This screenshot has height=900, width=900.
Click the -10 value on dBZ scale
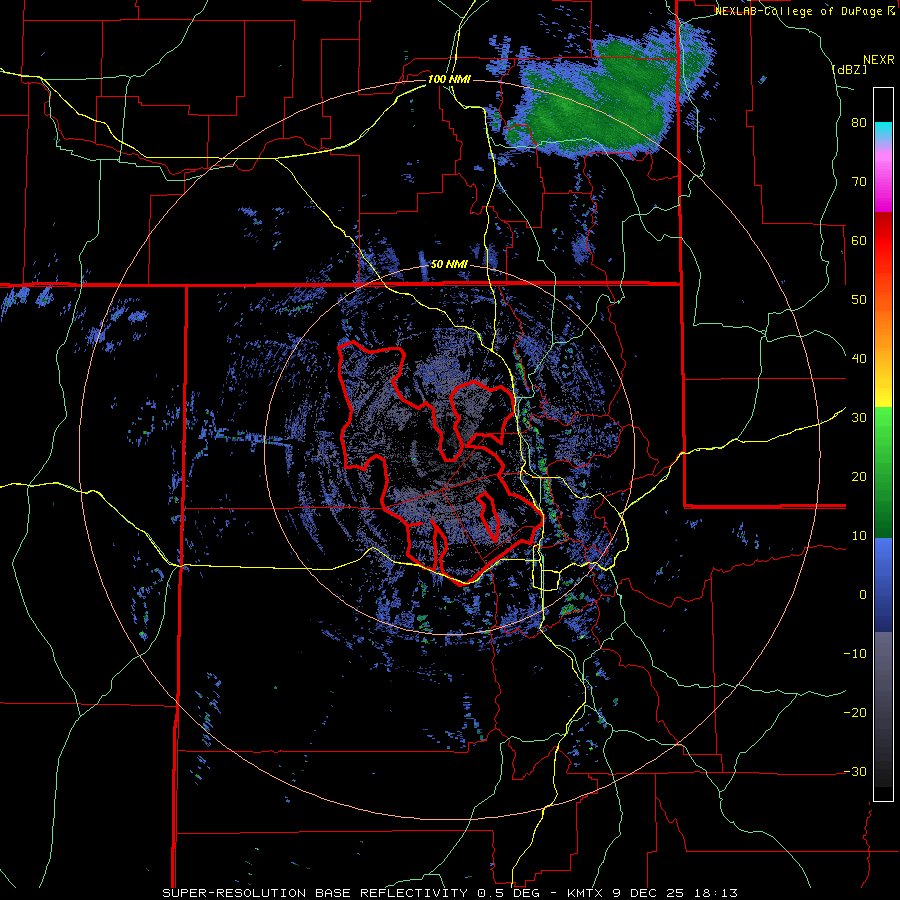(855, 654)
